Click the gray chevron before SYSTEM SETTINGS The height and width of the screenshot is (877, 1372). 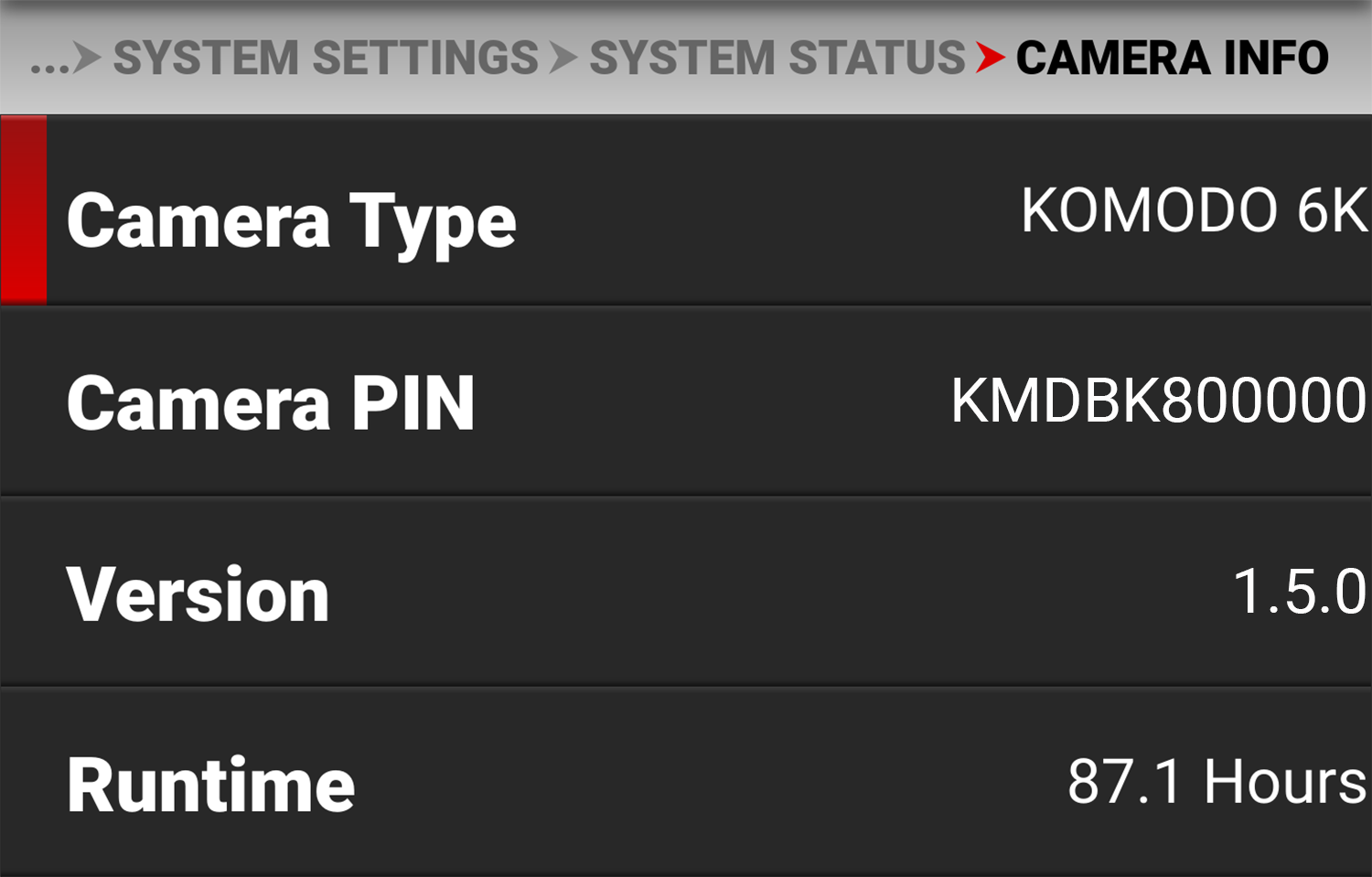point(87,58)
